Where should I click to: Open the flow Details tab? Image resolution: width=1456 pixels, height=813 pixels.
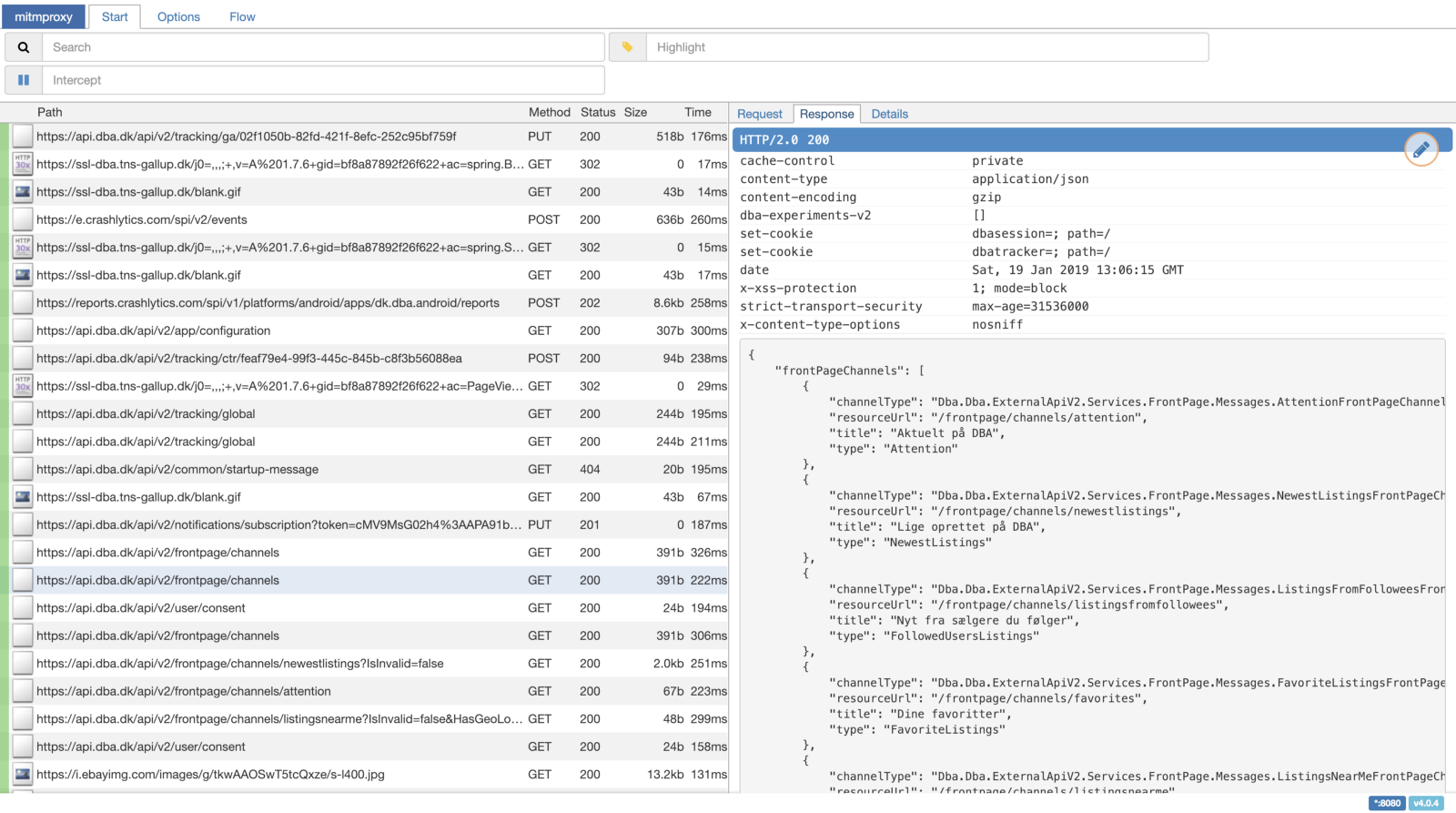pos(889,114)
